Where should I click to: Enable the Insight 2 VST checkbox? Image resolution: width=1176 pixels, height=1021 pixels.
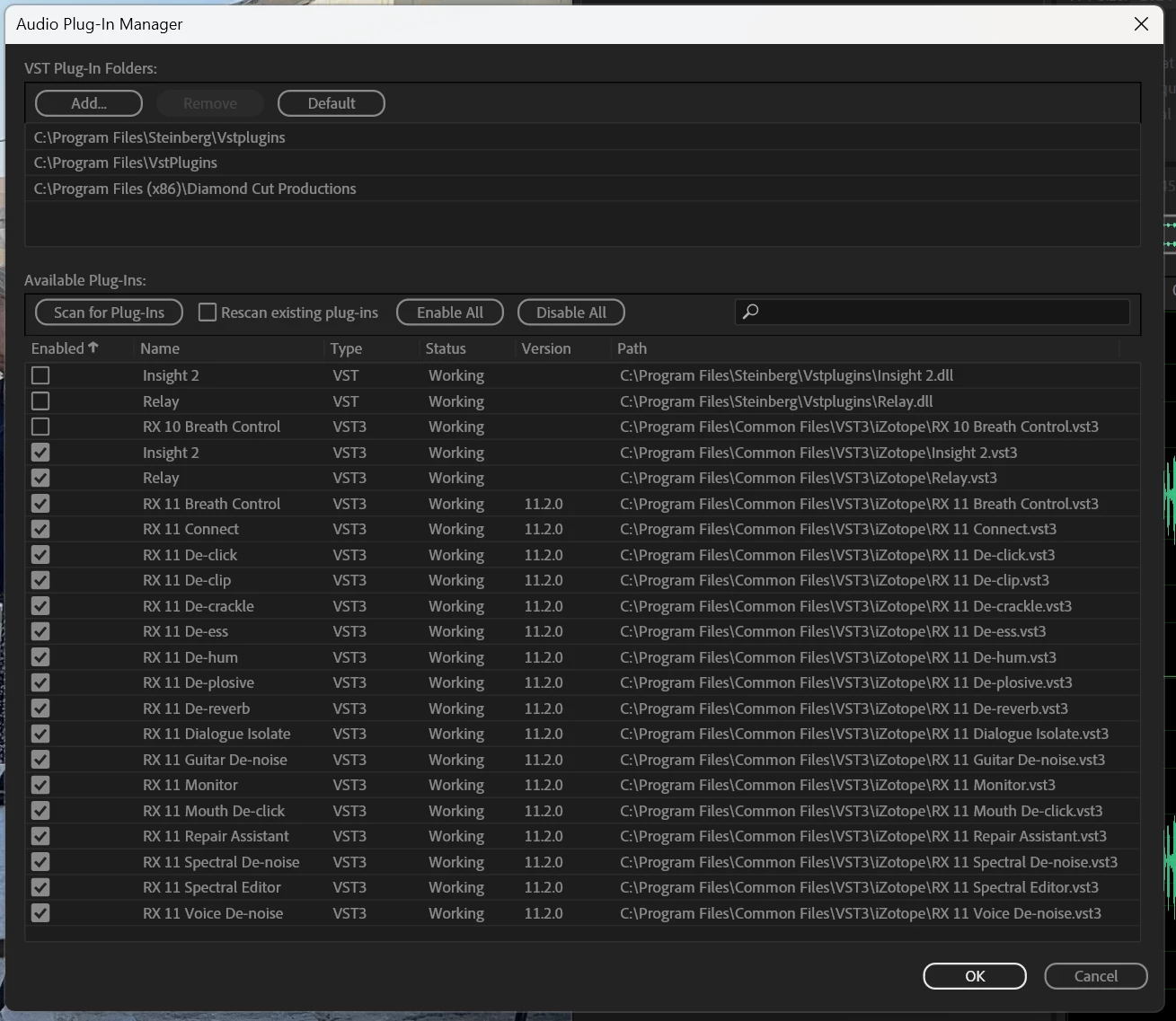[40, 375]
